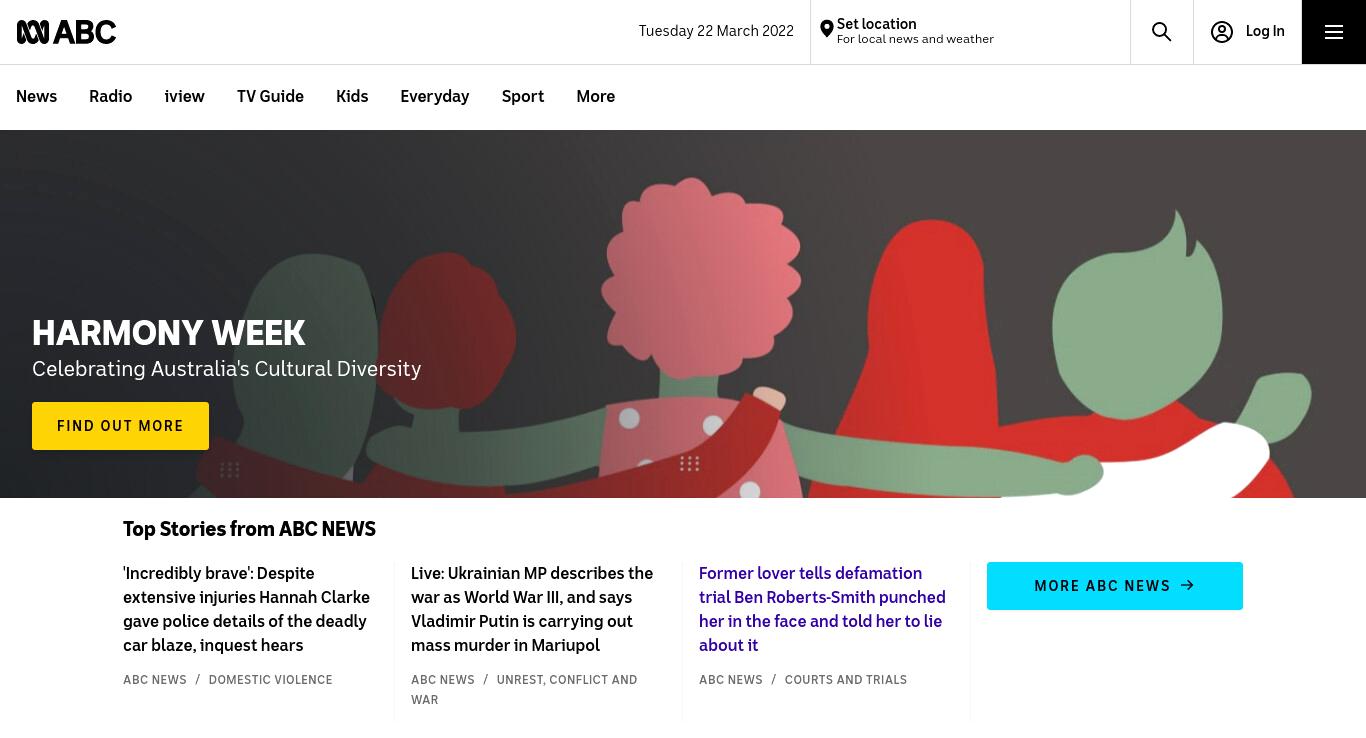The width and height of the screenshot is (1366, 738).
Task: Click the Log In text
Action: click(x=1265, y=32)
